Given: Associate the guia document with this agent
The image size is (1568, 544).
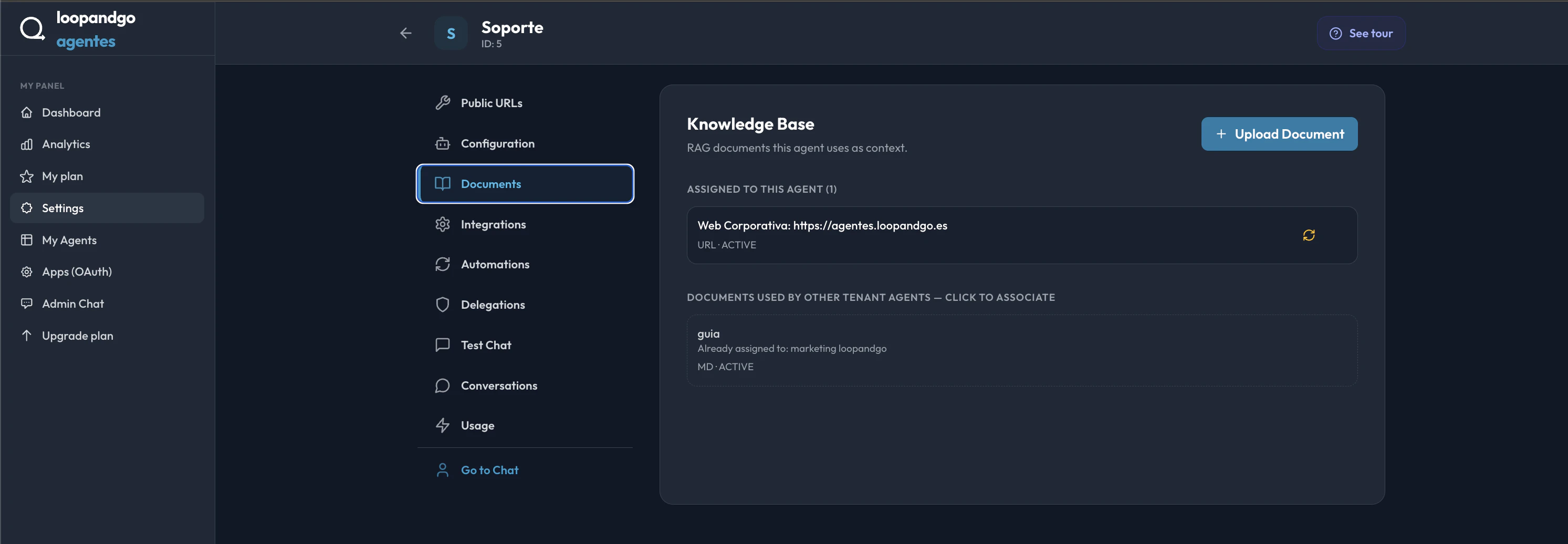Looking at the screenshot, I should point(1021,350).
